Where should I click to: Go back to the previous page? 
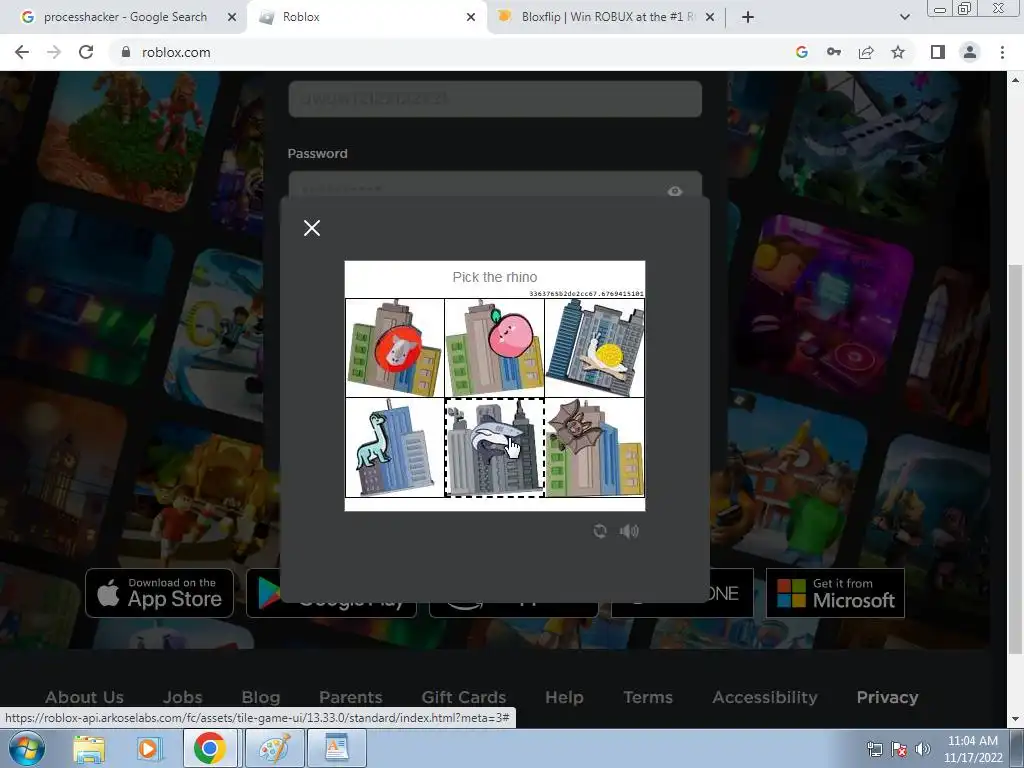coord(22,52)
